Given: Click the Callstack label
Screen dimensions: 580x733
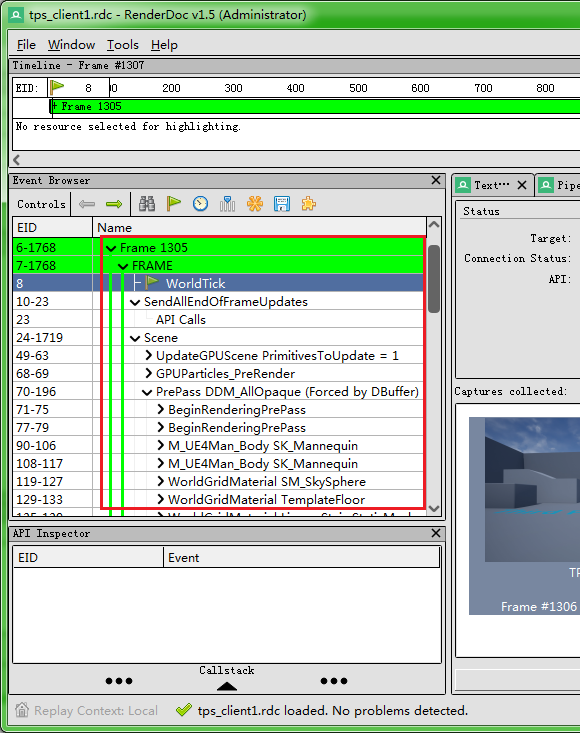Looking at the screenshot, I should tap(227, 670).
